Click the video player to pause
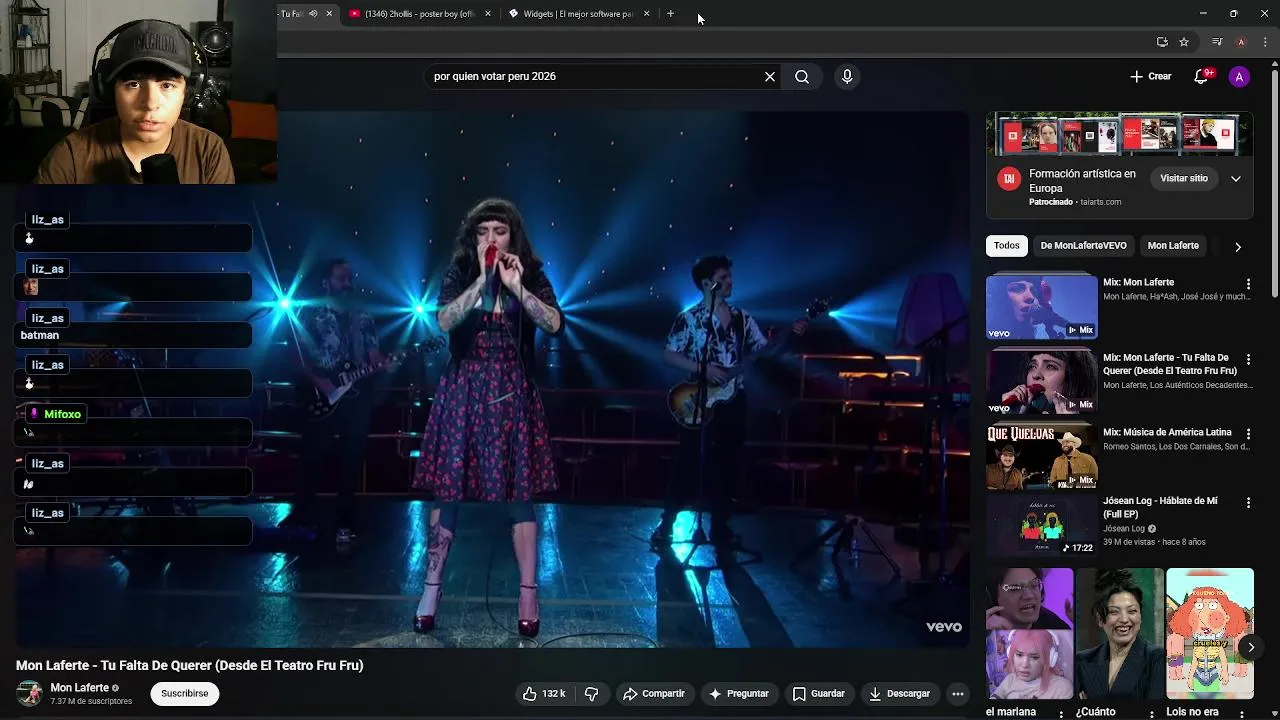 (492, 379)
